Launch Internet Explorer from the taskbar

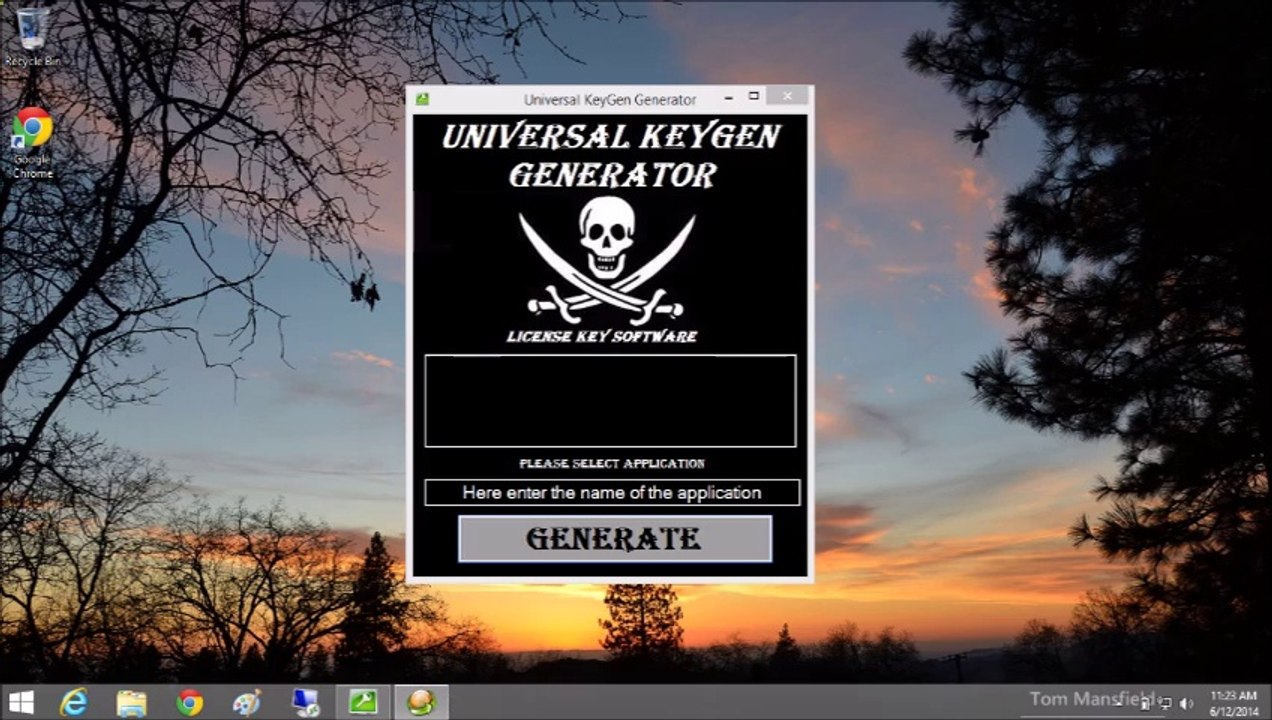tap(73, 702)
